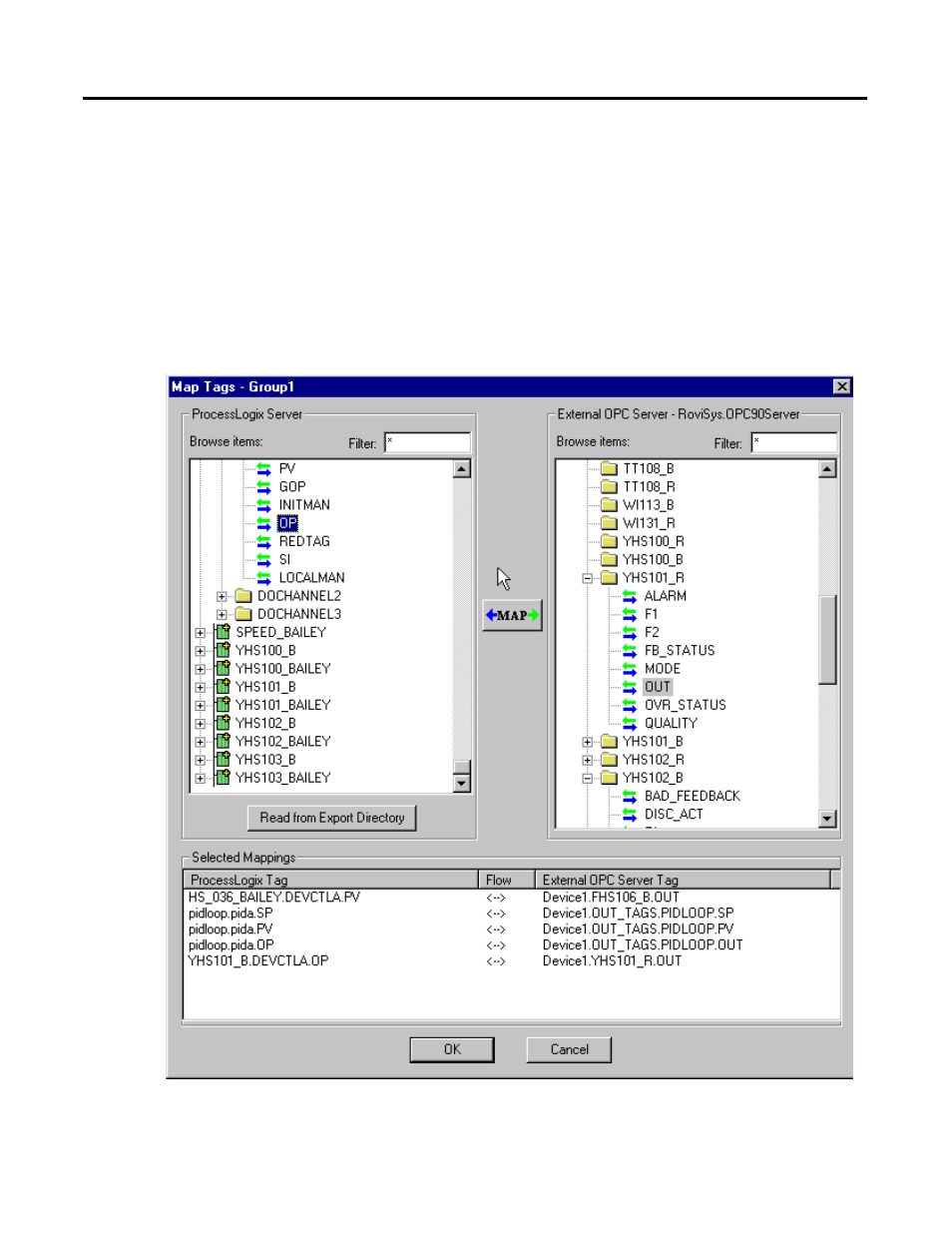The image size is (952, 1233).
Task: Select the OUT tag under YHS101_R
Action: point(658,687)
